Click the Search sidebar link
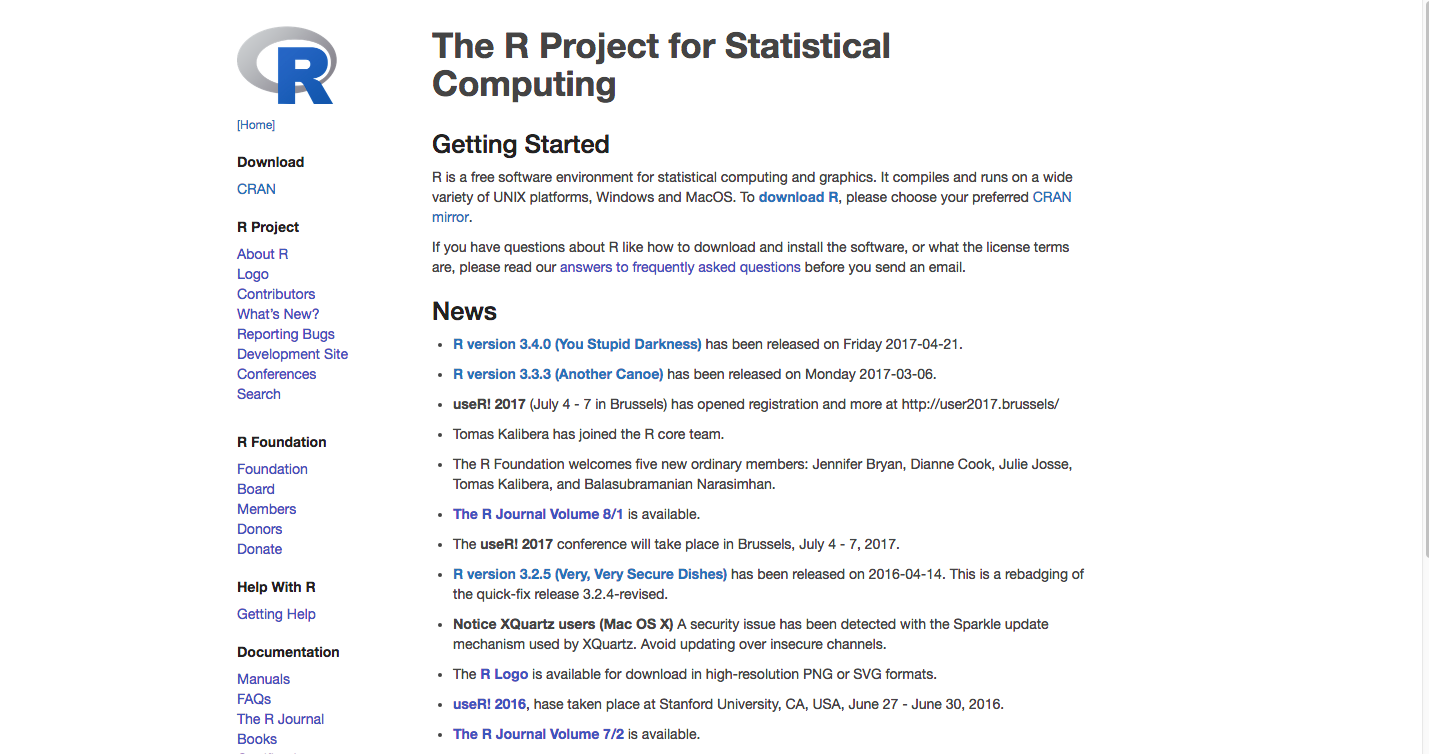Viewport: 1429px width, 754px height. (x=258, y=394)
